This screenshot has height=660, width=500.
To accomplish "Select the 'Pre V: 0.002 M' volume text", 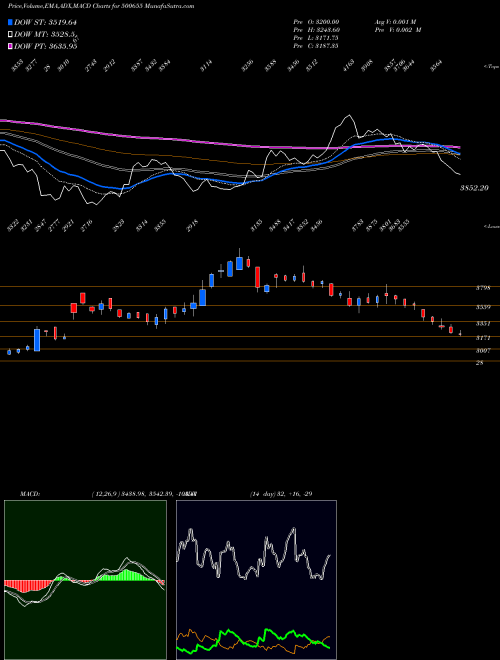I will [398, 30].
